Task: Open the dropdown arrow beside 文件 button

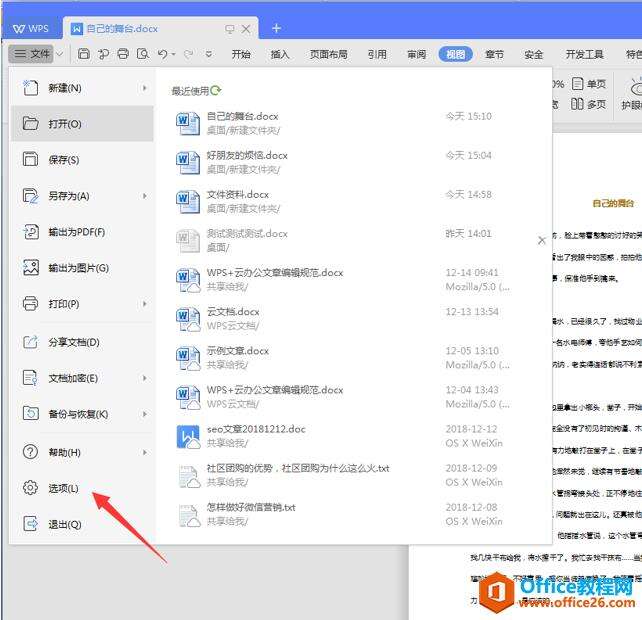Action: [60, 54]
